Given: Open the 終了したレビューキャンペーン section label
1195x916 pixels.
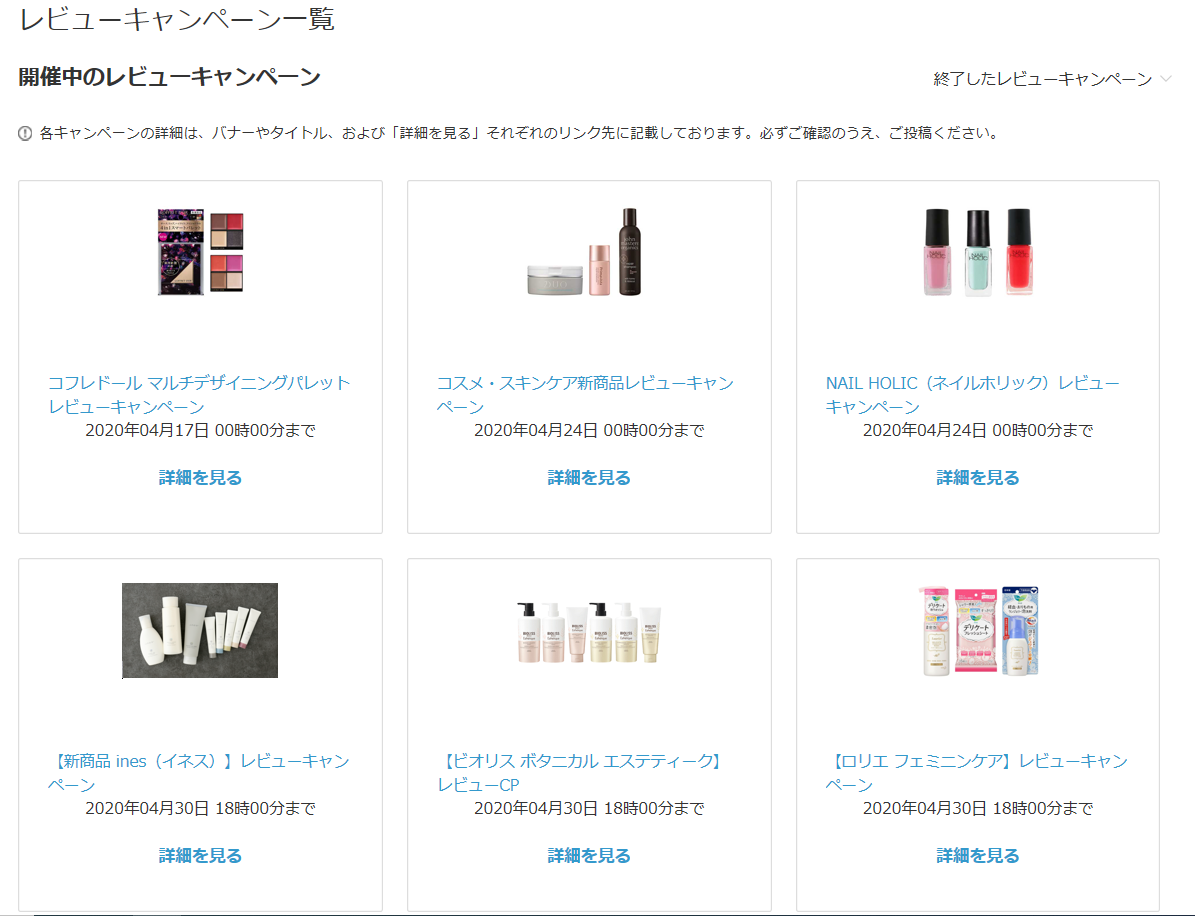Looking at the screenshot, I should [1043, 78].
